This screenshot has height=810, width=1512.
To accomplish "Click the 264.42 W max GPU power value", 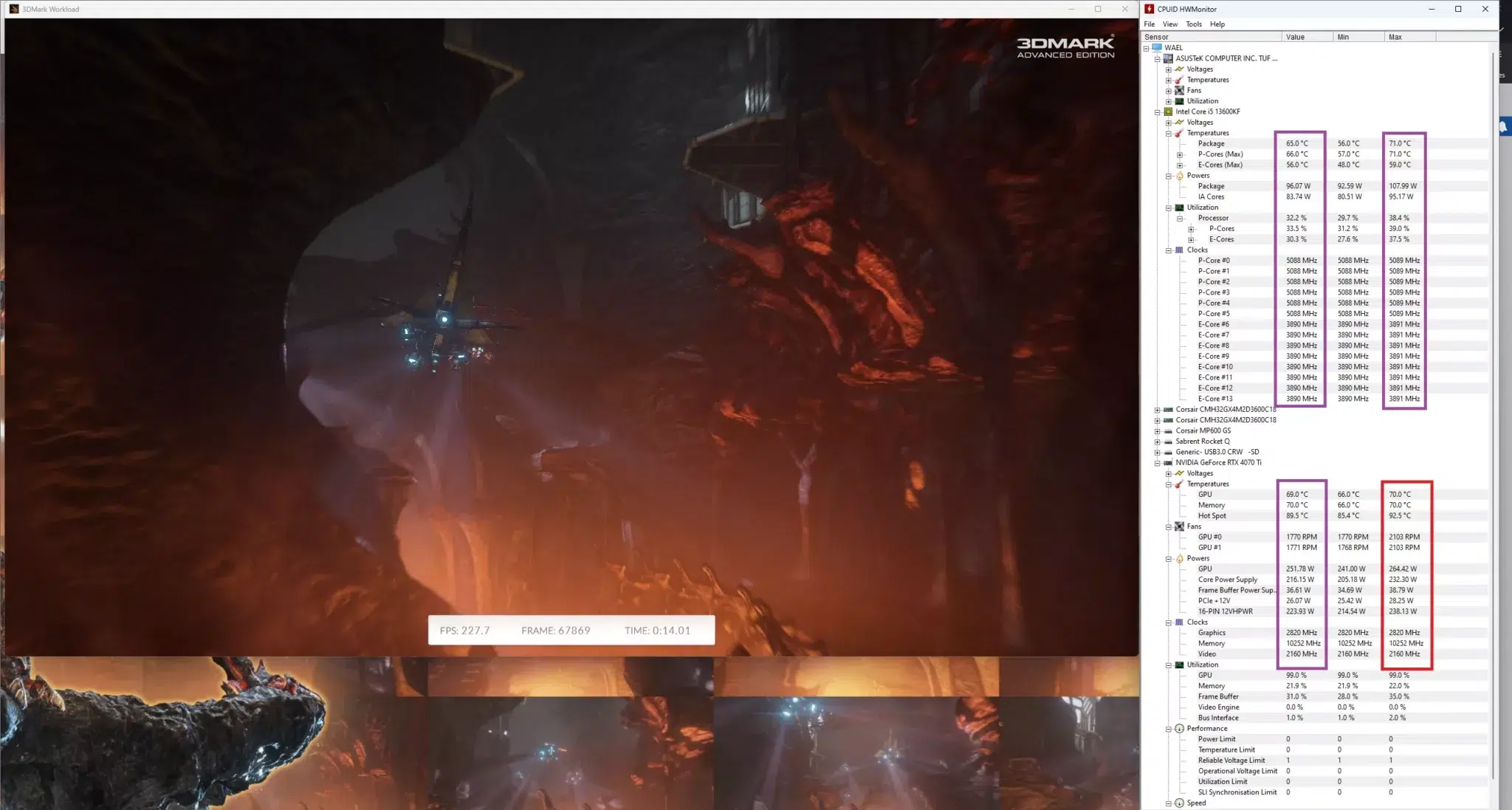I will coord(1403,569).
